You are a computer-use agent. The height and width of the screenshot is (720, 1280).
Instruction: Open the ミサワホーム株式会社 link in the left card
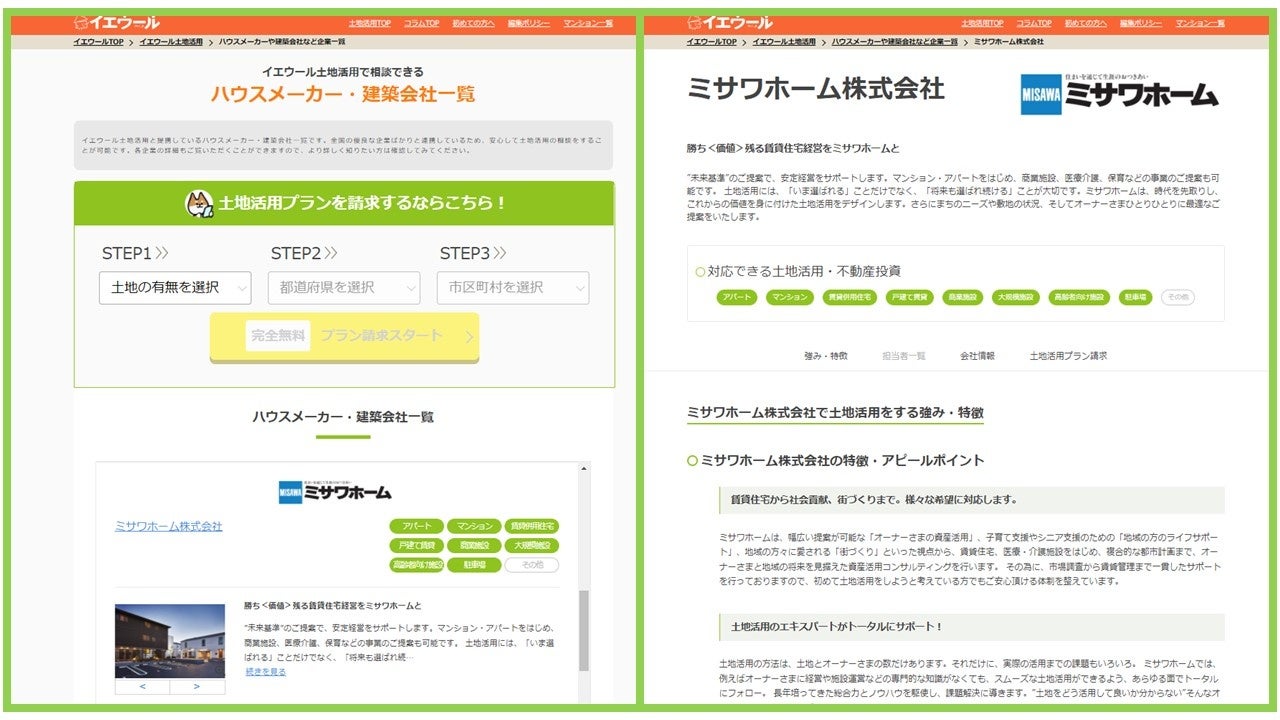point(169,526)
